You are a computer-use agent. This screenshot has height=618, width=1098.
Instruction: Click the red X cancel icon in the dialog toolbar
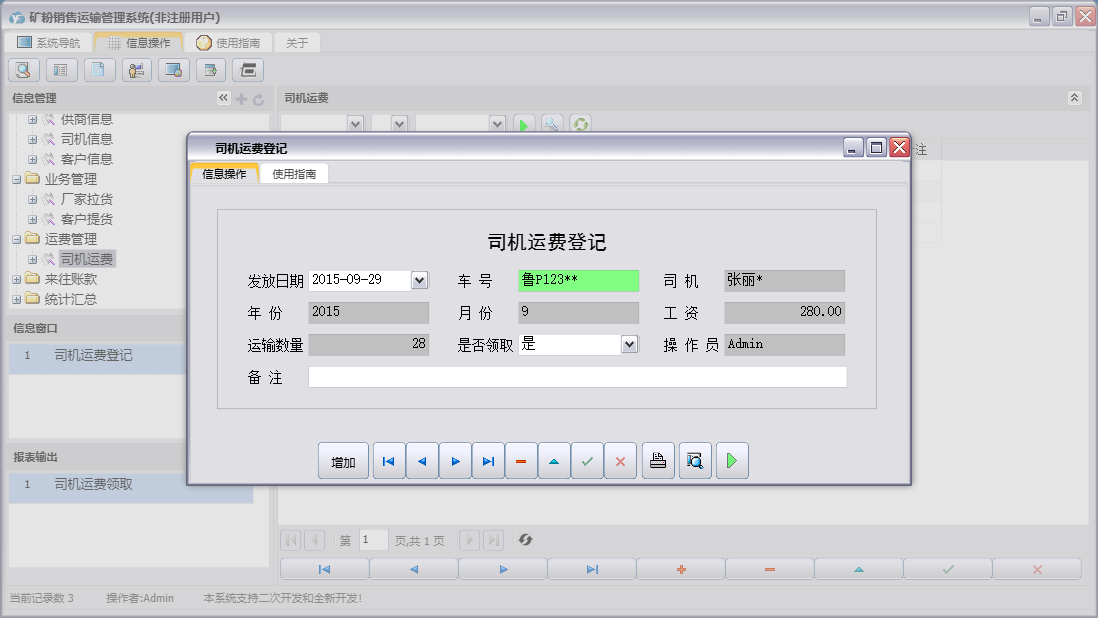point(620,461)
